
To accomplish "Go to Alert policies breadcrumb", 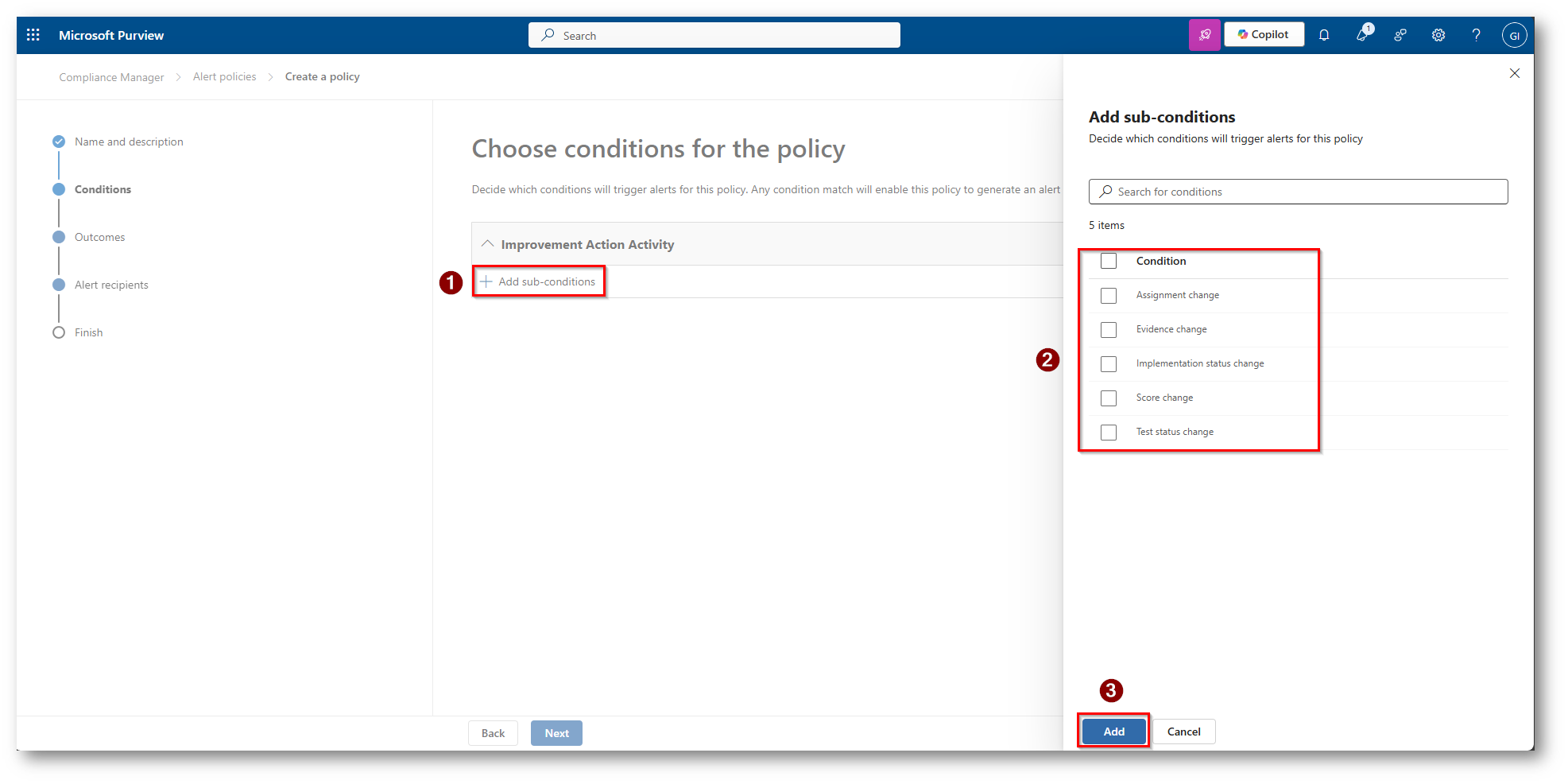I will pyautogui.click(x=224, y=77).
